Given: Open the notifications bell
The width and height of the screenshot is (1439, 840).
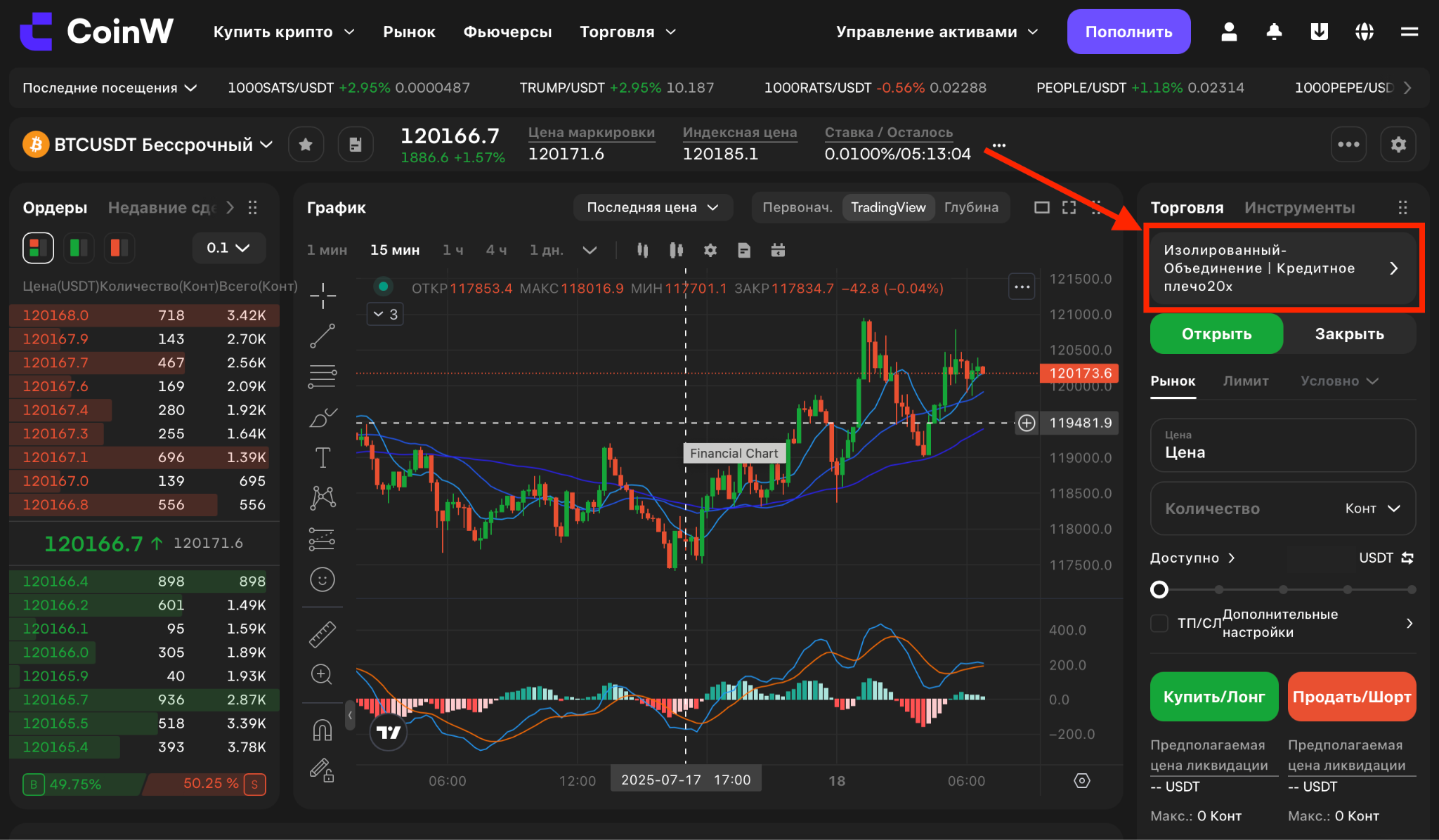Looking at the screenshot, I should [1274, 32].
